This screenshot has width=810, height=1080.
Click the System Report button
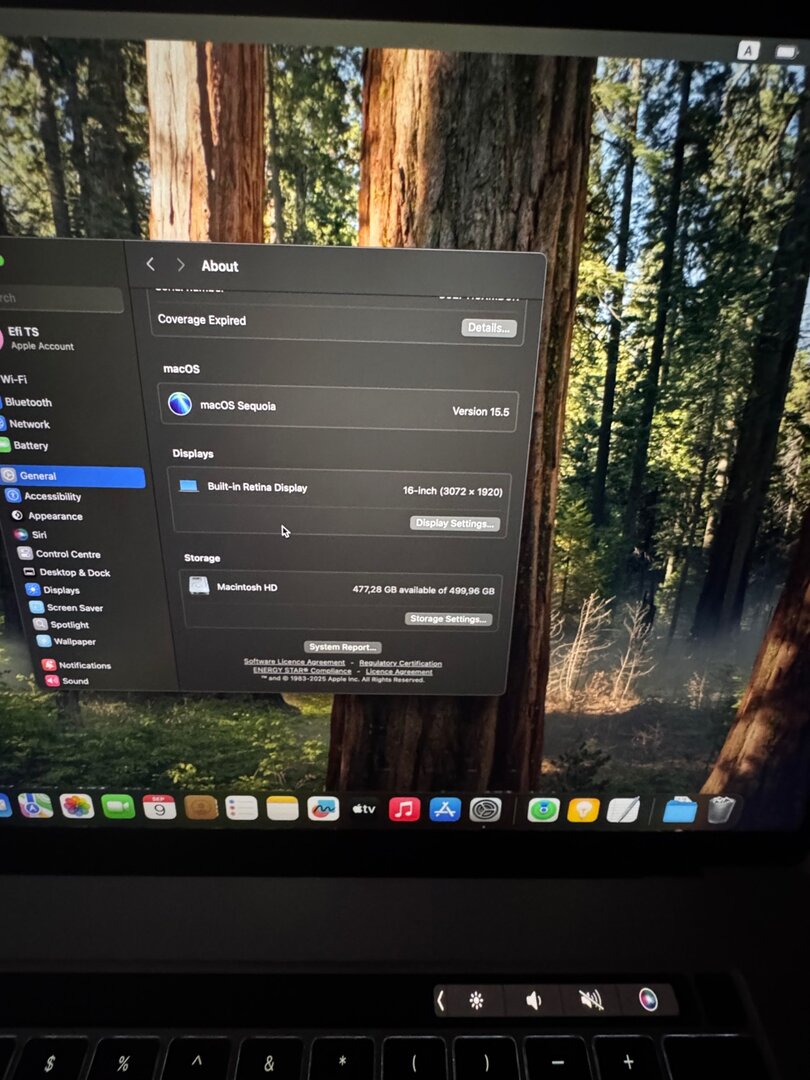point(342,647)
